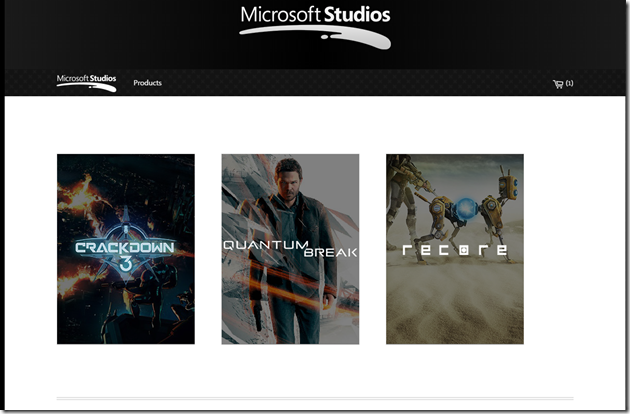Click the cart item count (1)
Viewport: 630px width, 414px height.
pos(569,83)
